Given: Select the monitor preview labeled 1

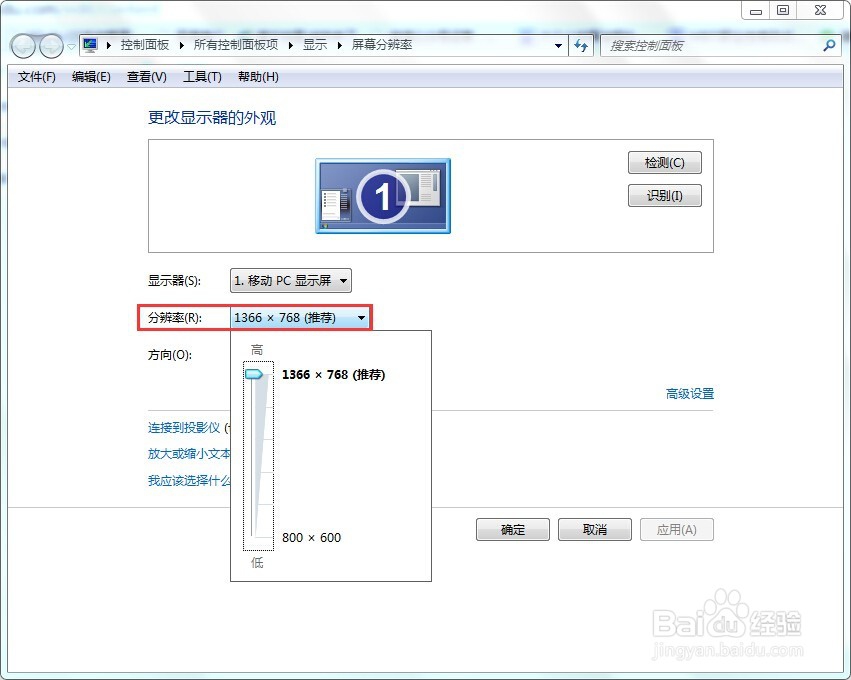Looking at the screenshot, I should 382,196.
